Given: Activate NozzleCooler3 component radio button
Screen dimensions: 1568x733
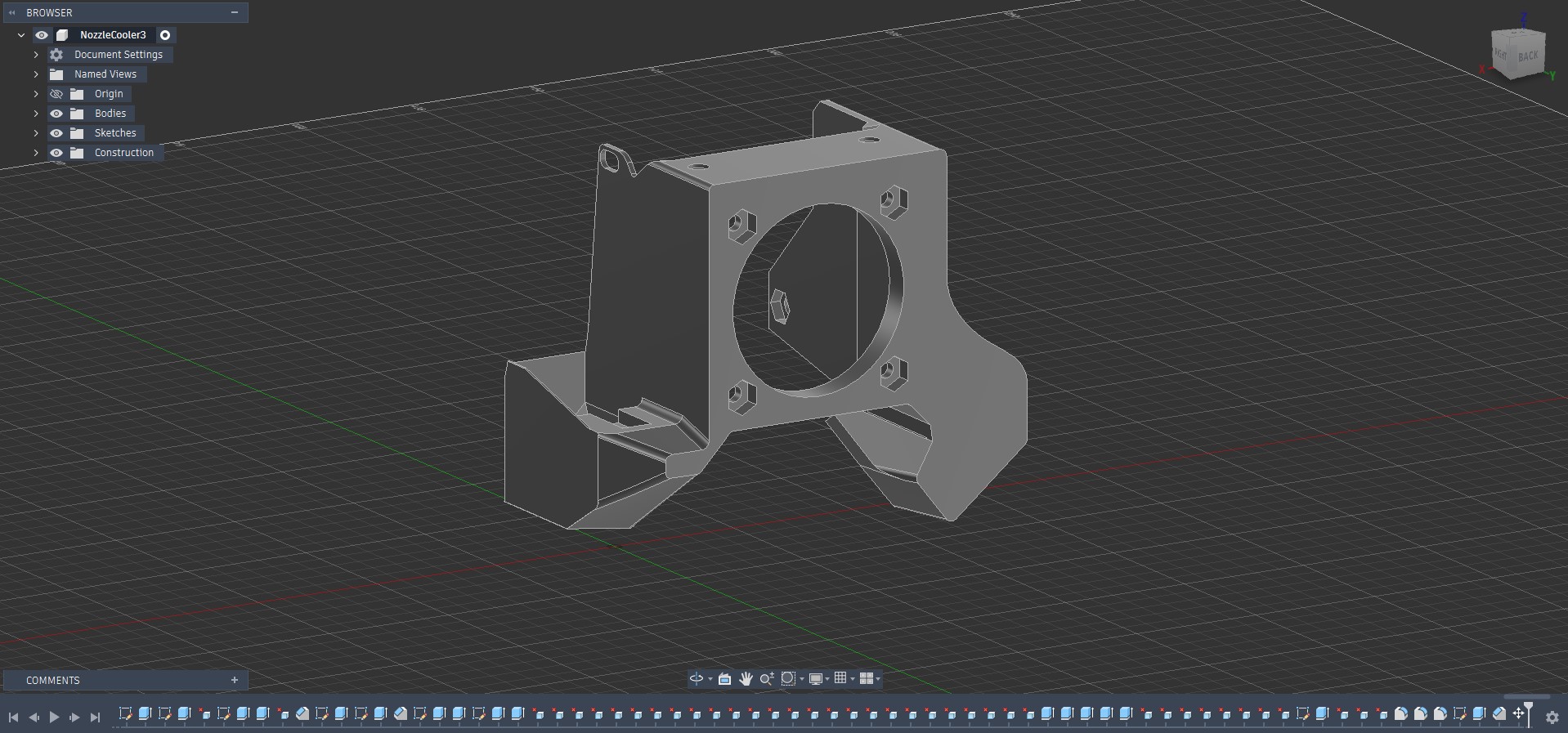Looking at the screenshot, I should tap(165, 35).
